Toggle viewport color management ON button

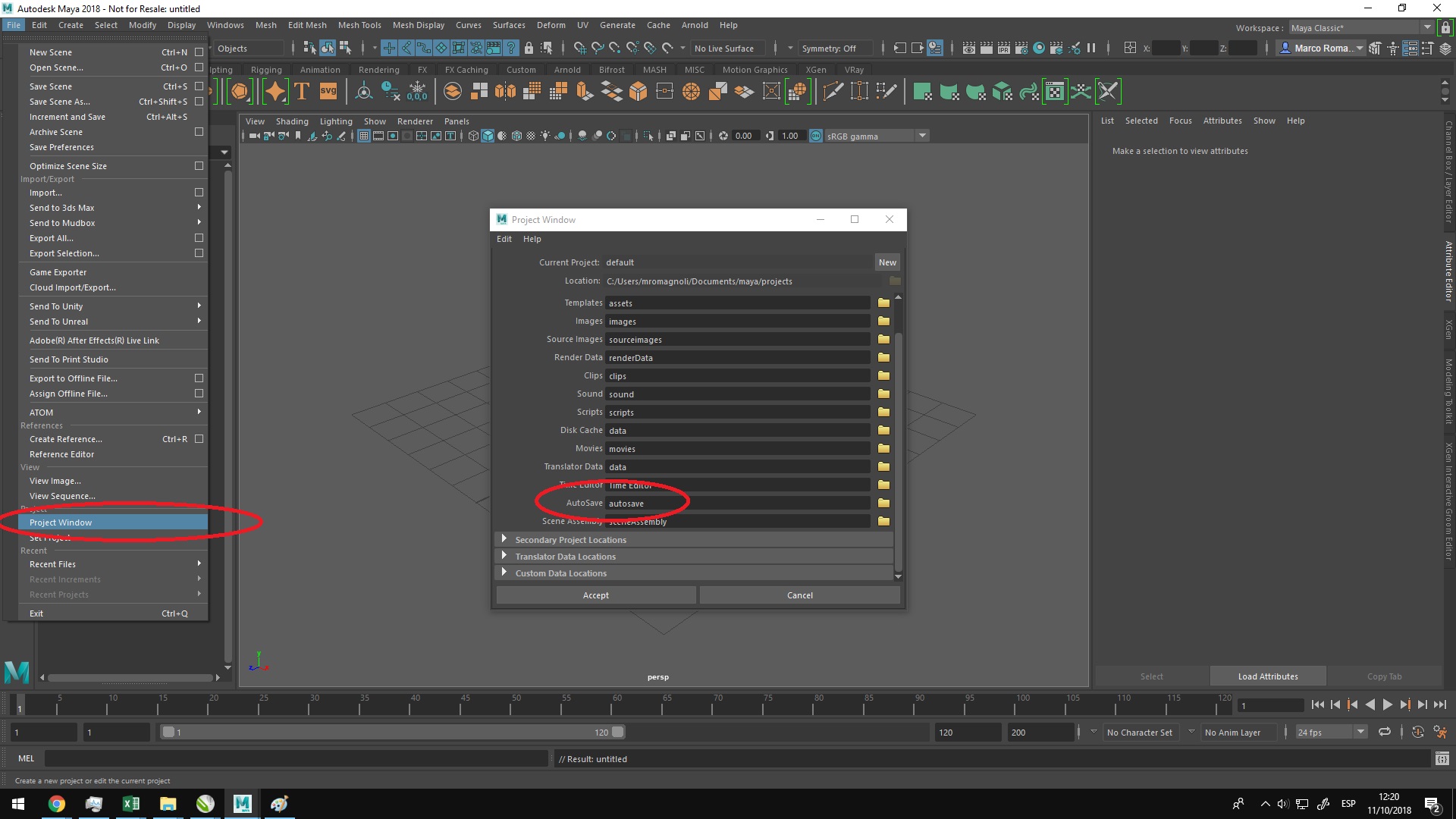click(816, 136)
